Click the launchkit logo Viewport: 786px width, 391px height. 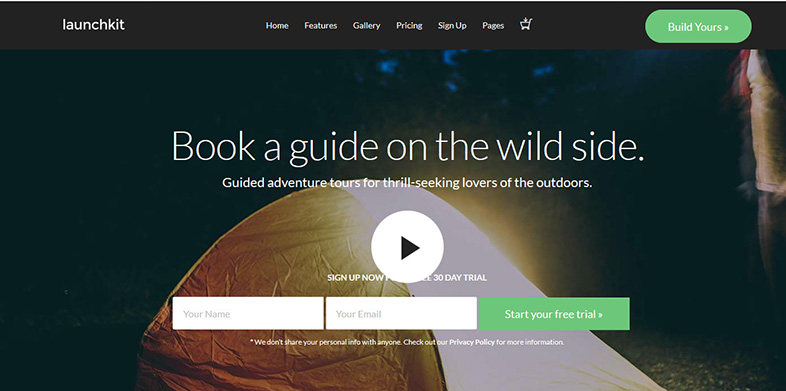[93, 25]
